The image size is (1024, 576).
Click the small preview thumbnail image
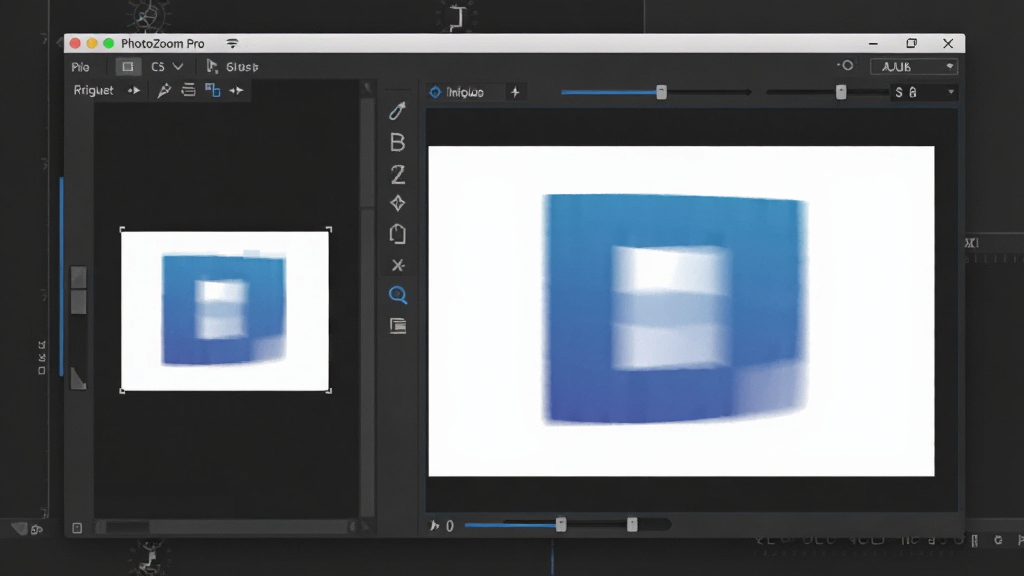pyautogui.click(x=225, y=311)
